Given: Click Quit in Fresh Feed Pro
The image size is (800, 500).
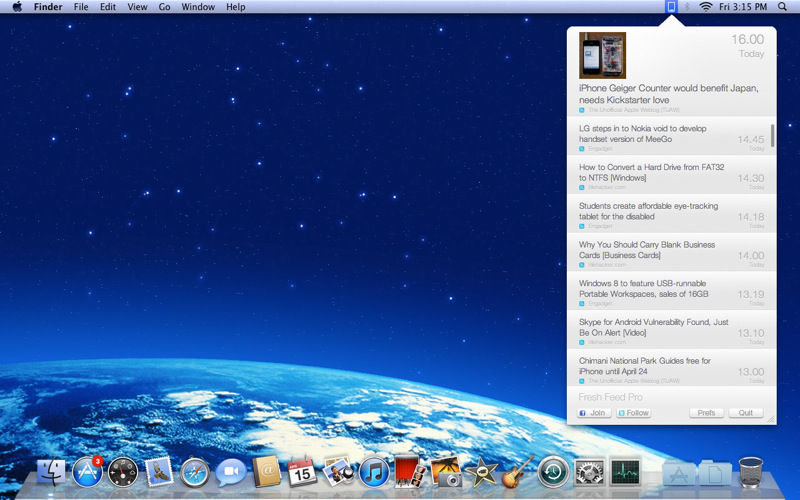Looking at the screenshot, I should point(746,413).
